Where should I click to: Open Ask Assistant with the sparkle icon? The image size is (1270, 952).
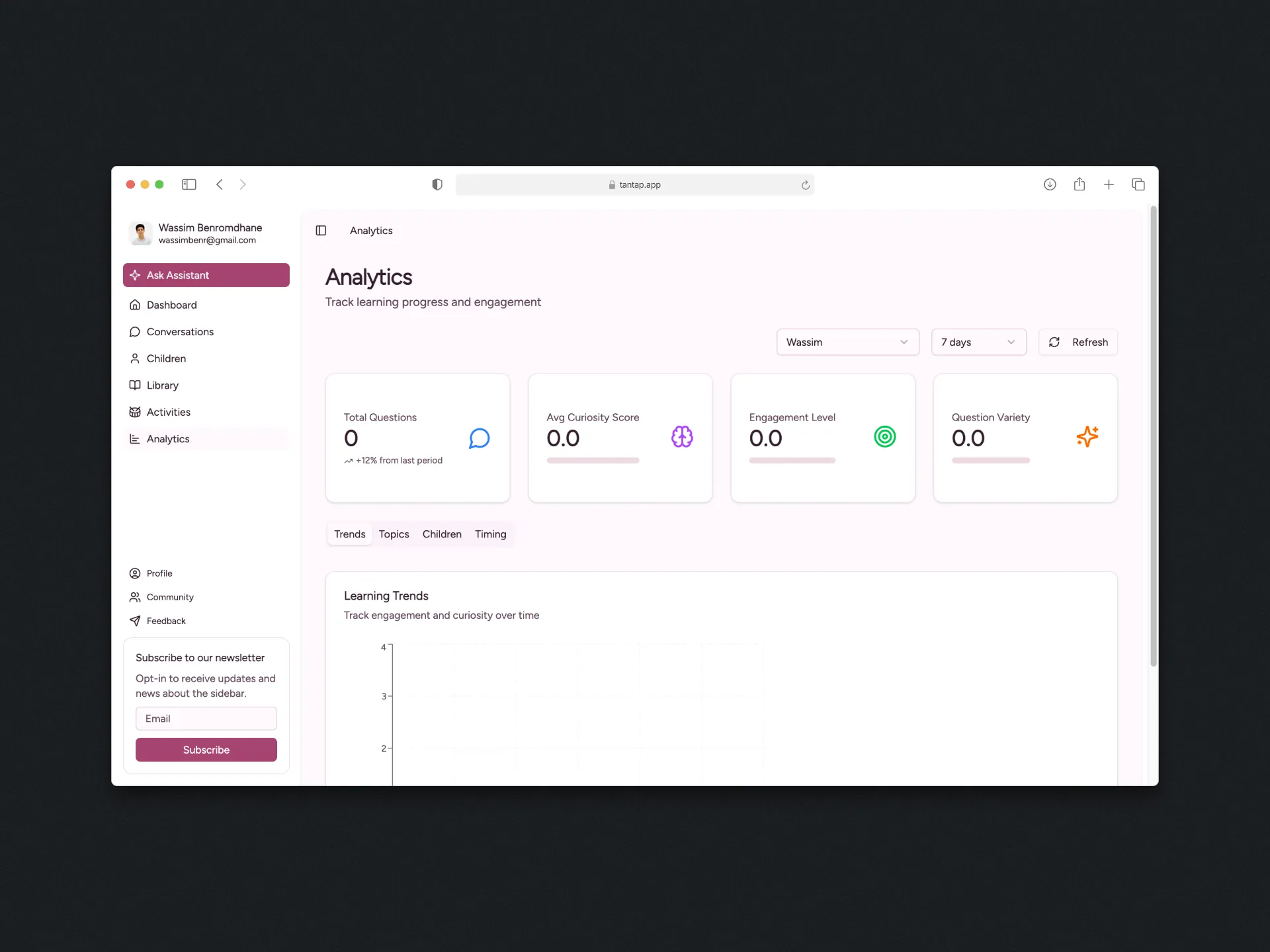click(136, 275)
